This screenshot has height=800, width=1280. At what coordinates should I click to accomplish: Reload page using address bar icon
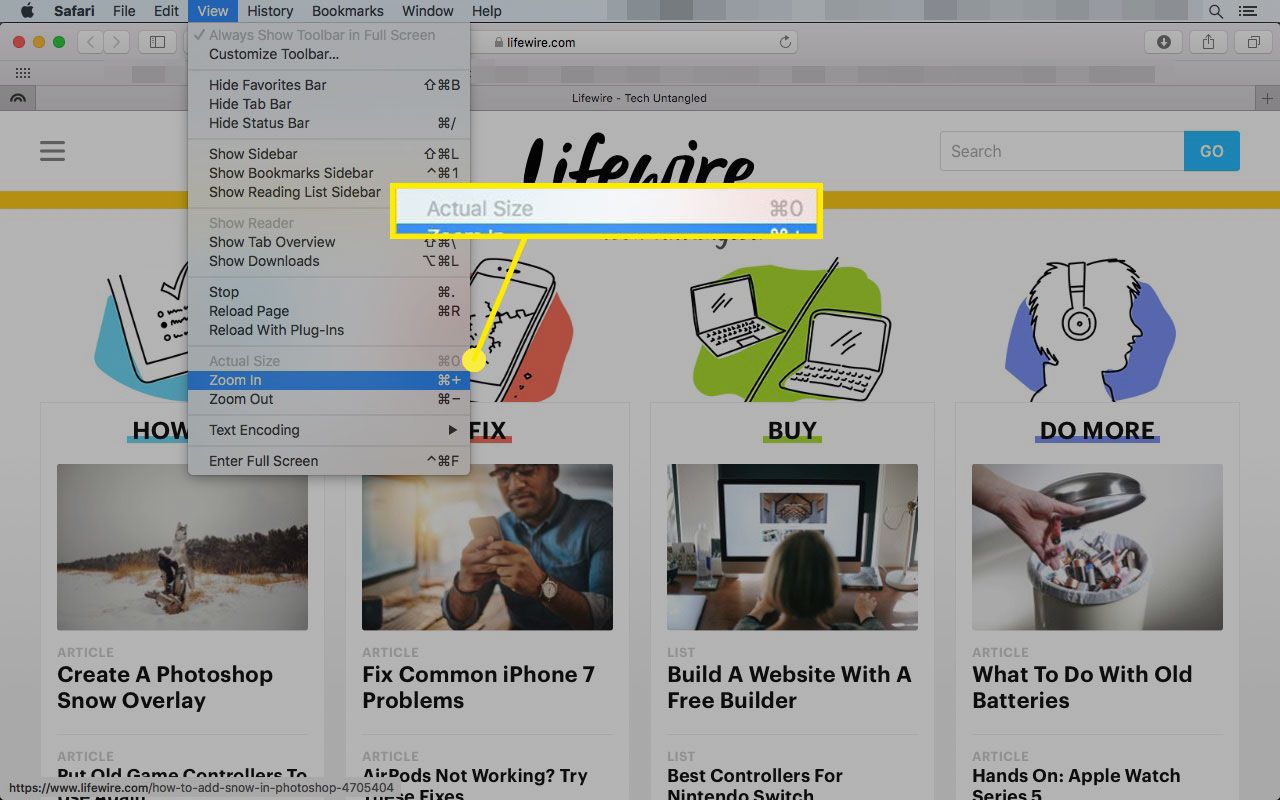pos(785,42)
